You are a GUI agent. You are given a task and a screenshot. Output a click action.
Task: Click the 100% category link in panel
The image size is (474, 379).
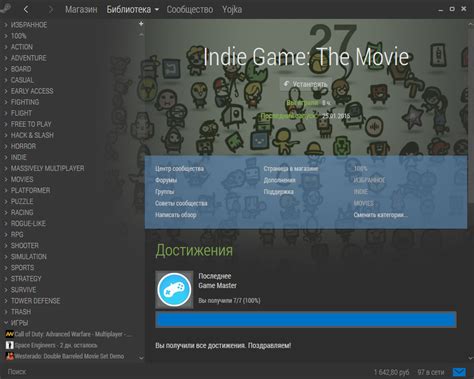pos(360,169)
